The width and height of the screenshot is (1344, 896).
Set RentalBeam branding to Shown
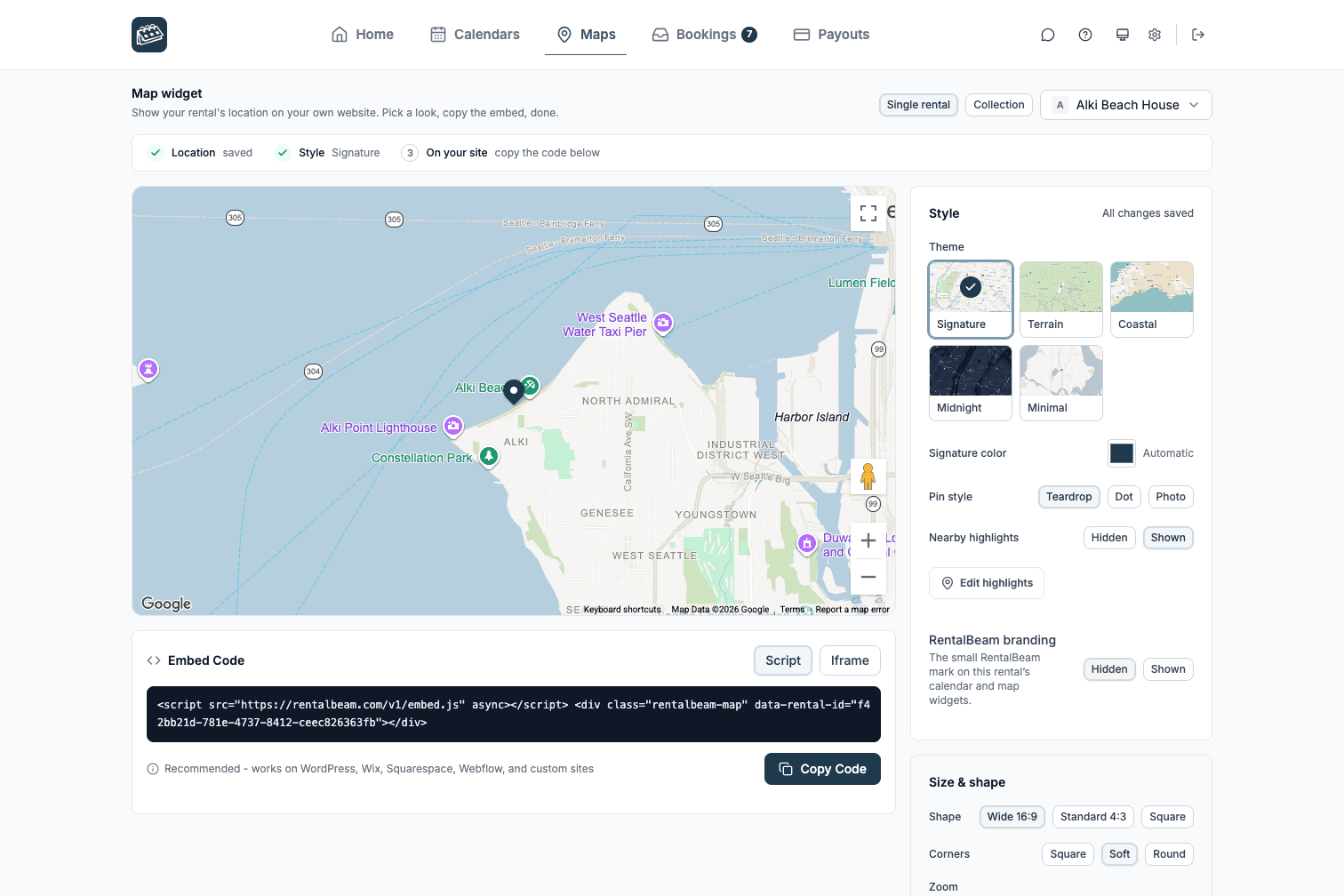1168,669
